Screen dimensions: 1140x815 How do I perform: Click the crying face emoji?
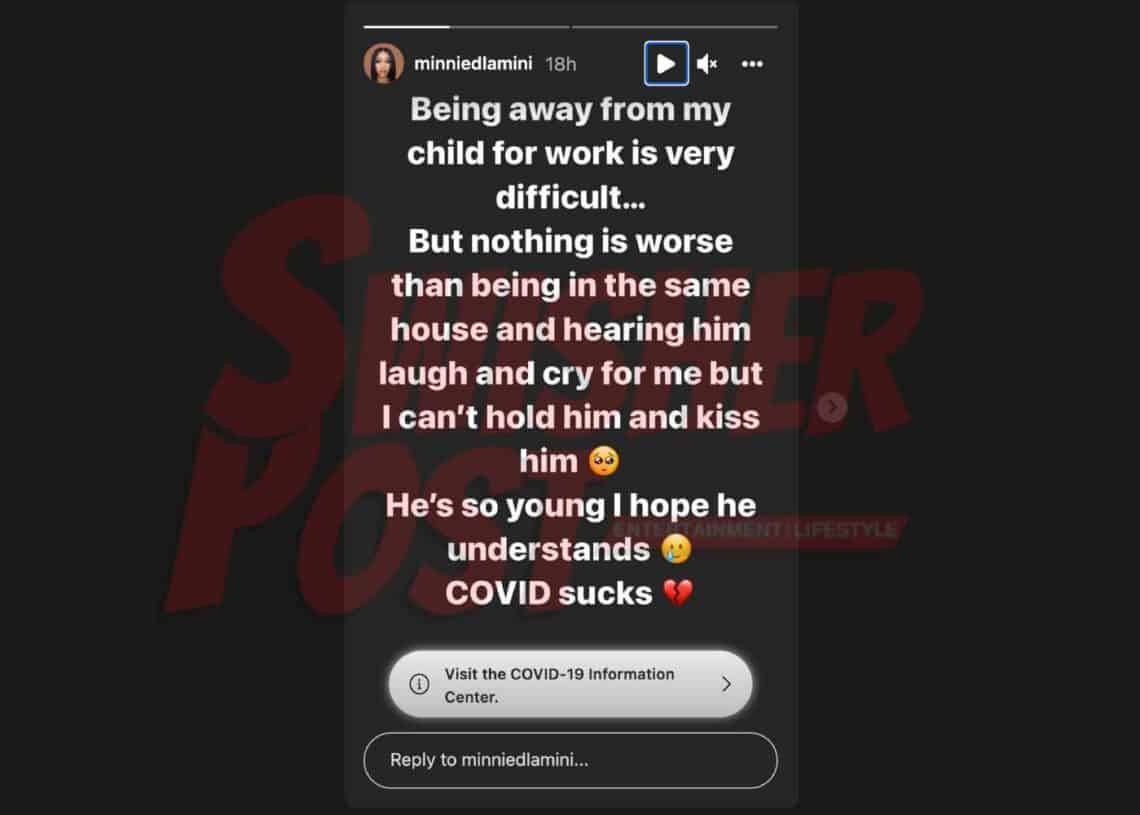[x=676, y=549]
